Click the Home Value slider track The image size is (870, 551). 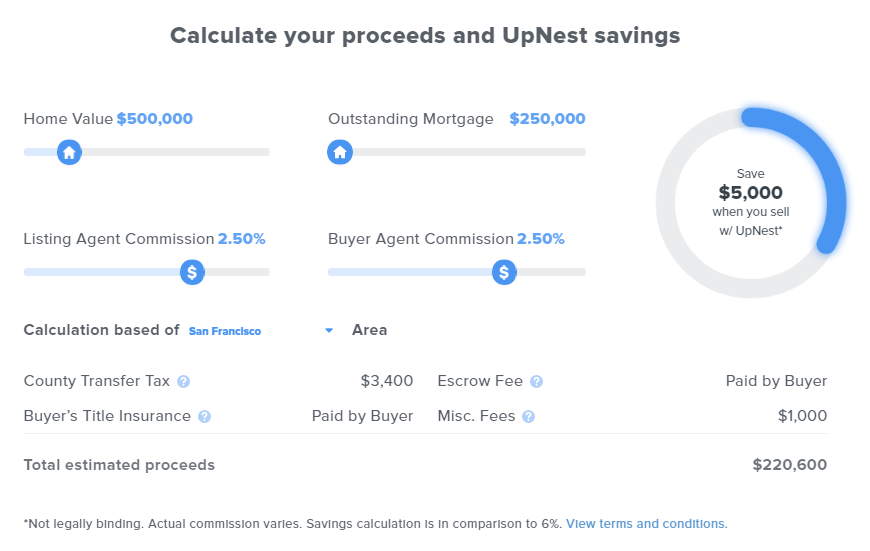(180, 152)
